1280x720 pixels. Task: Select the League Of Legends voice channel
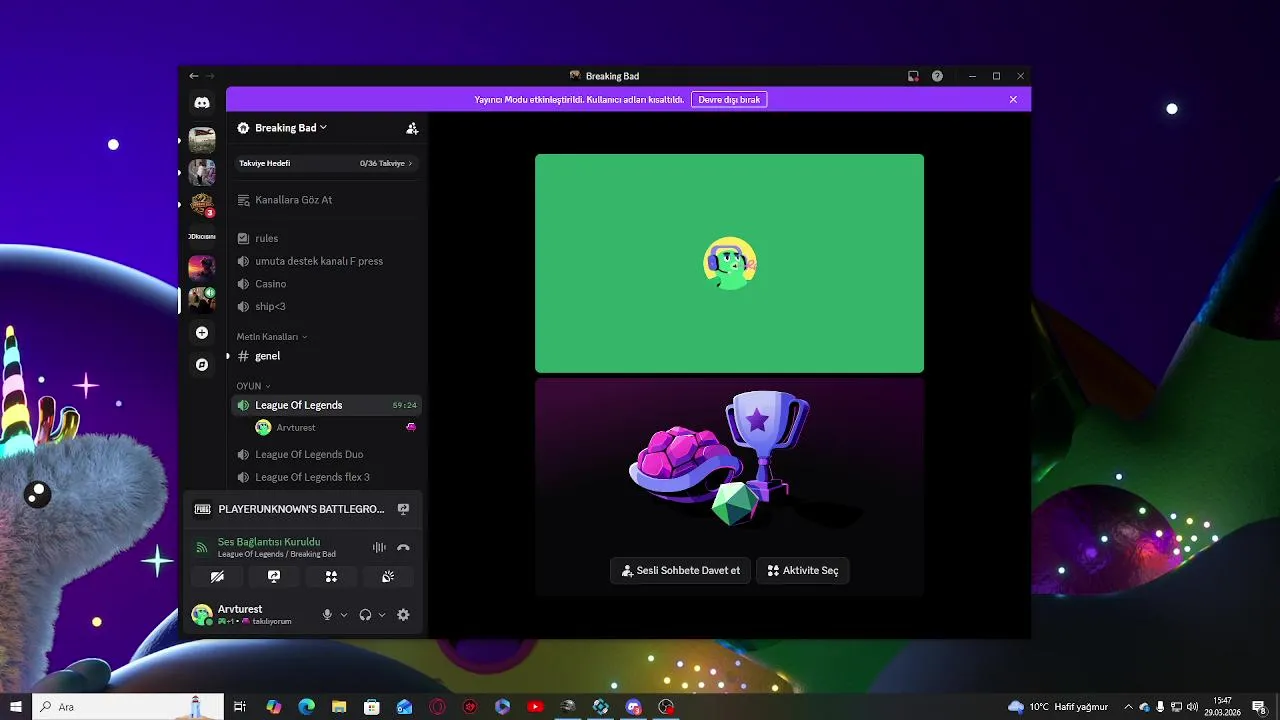point(326,405)
